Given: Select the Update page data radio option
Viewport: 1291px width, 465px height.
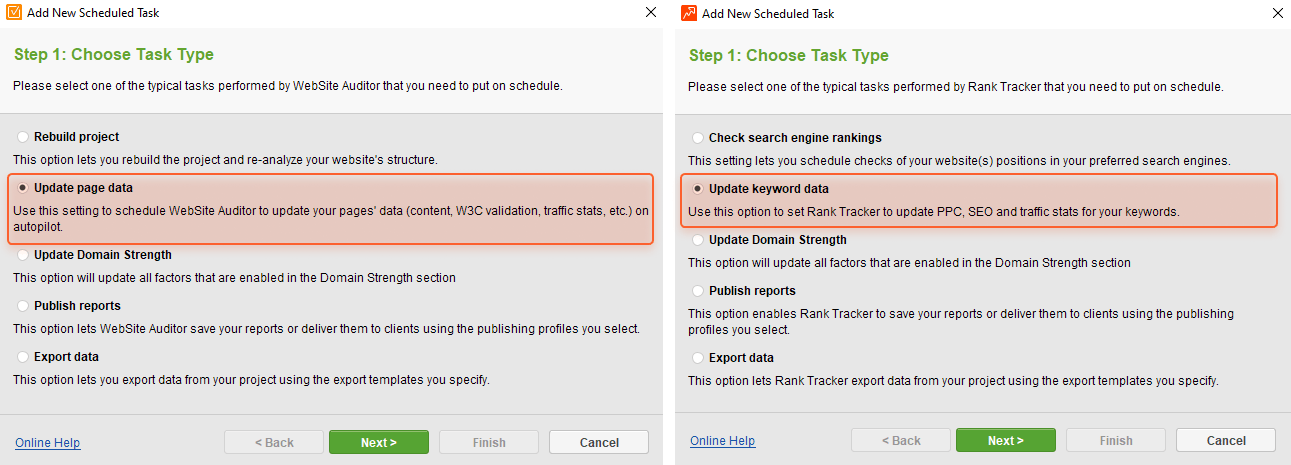Looking at the screenshot, I should (x=23, y=188).
